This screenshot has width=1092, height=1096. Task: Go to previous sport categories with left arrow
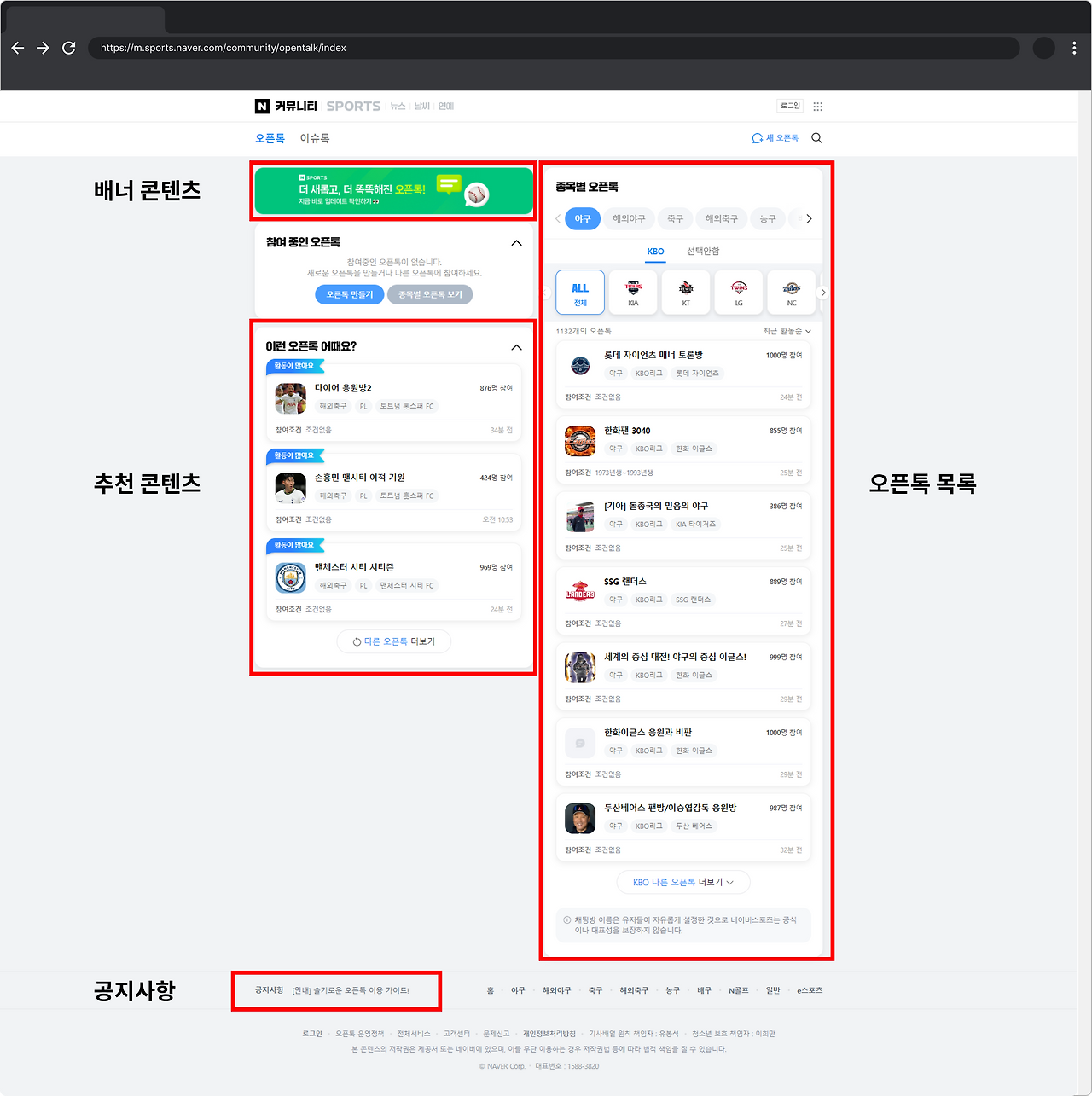click(x=558, y=219)
